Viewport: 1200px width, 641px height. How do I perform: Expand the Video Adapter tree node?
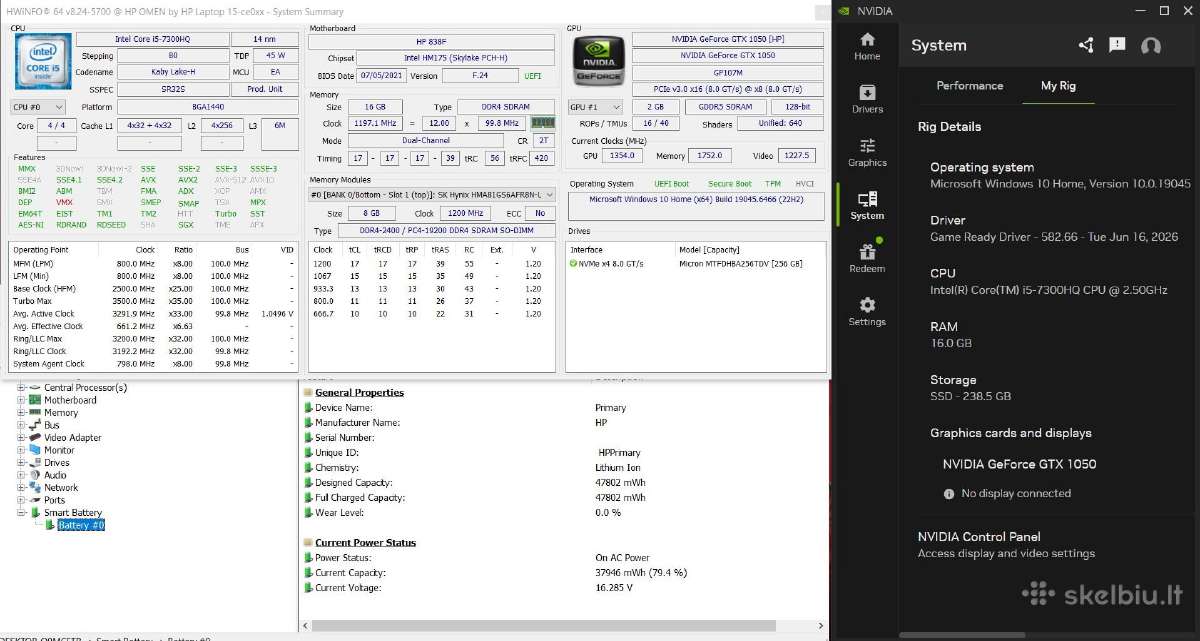21,437
